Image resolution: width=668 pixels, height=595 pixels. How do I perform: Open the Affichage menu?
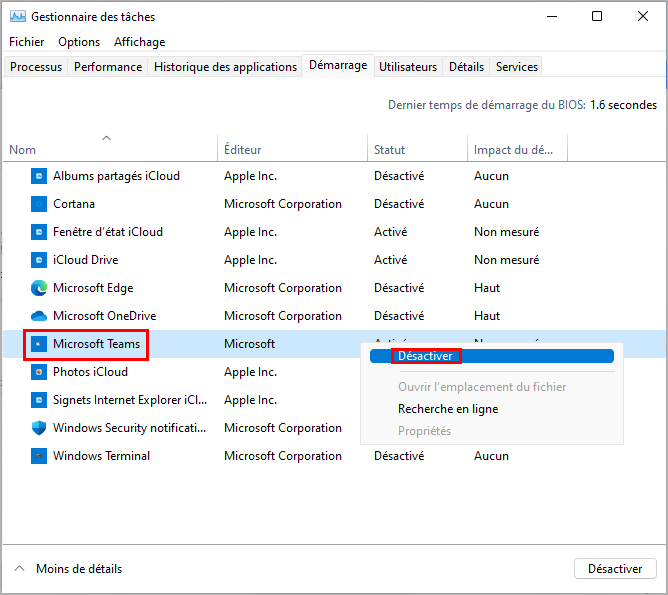tap(139, 42)
